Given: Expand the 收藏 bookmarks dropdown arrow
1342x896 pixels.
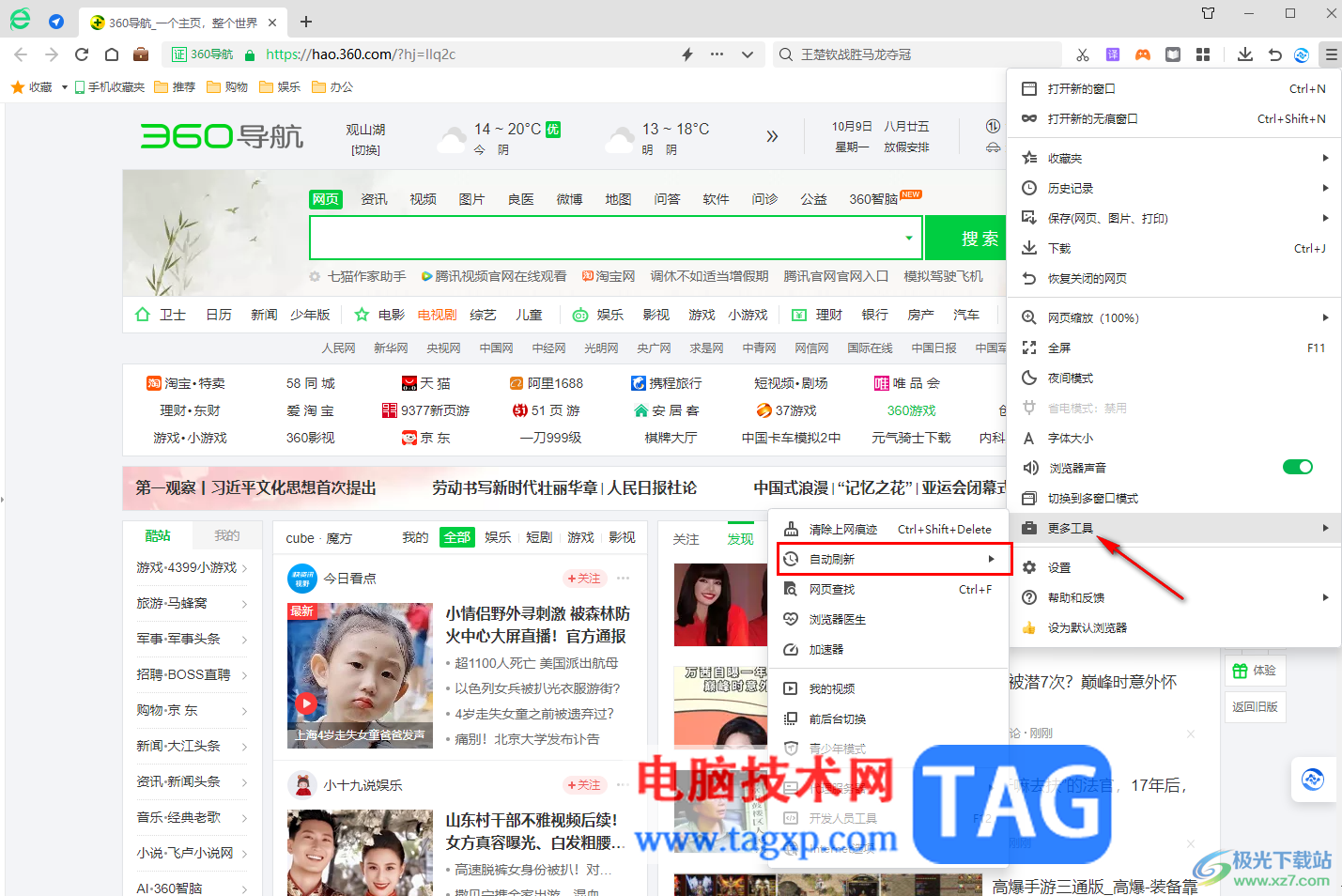Looking at the screenshot, I should [64, 87].
